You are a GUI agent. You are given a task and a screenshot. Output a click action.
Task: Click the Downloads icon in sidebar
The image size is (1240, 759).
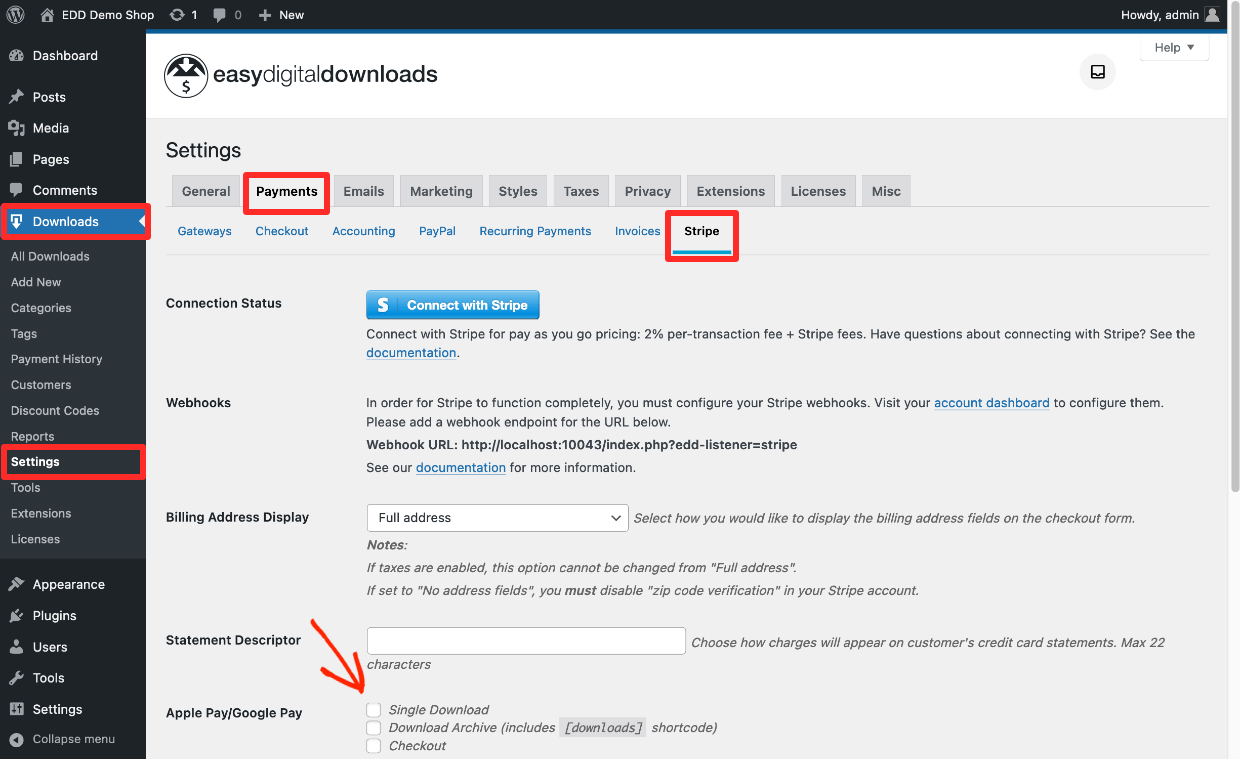click(x=16, y=221)
